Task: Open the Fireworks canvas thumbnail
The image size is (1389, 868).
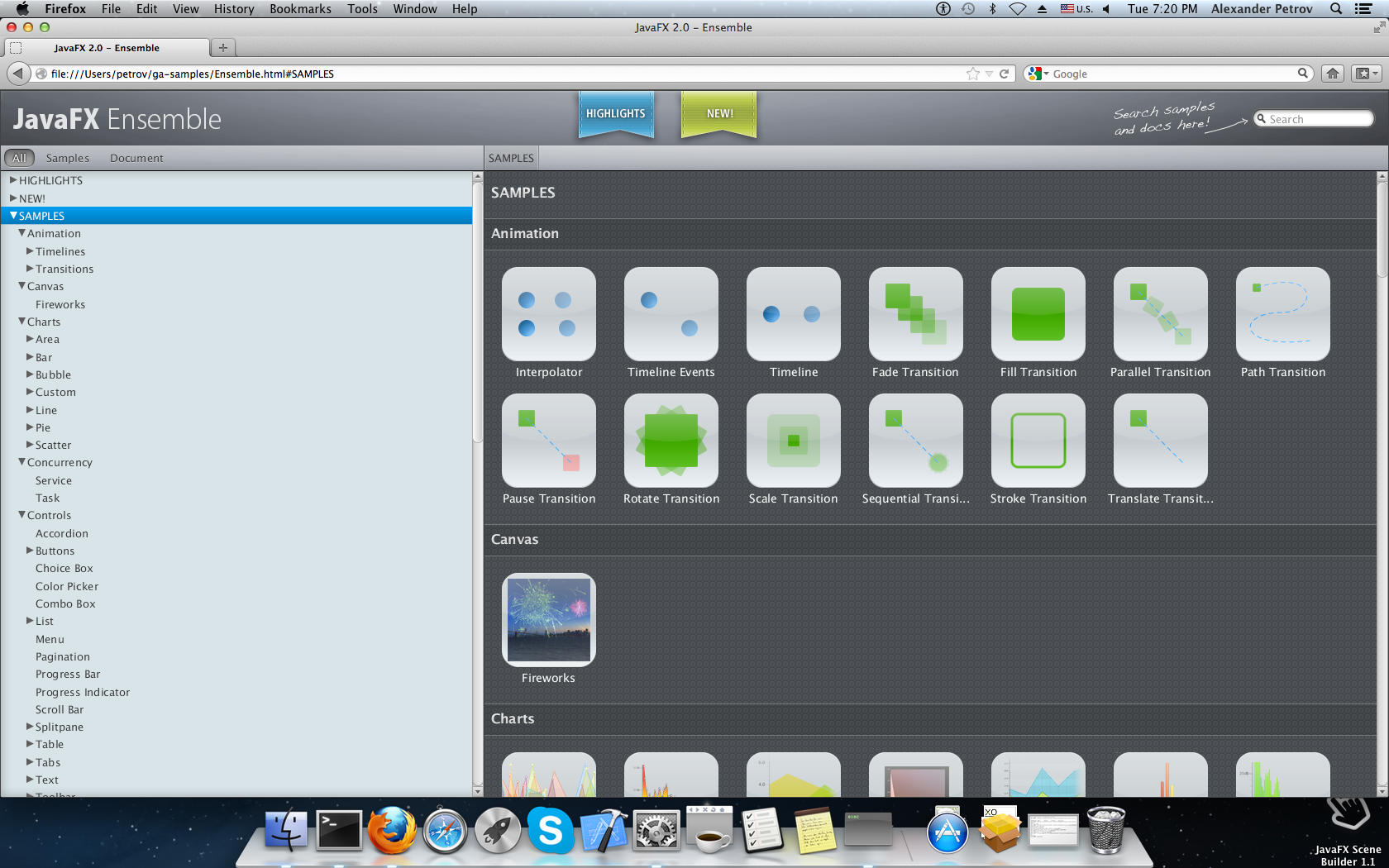Action: point(548,620)
